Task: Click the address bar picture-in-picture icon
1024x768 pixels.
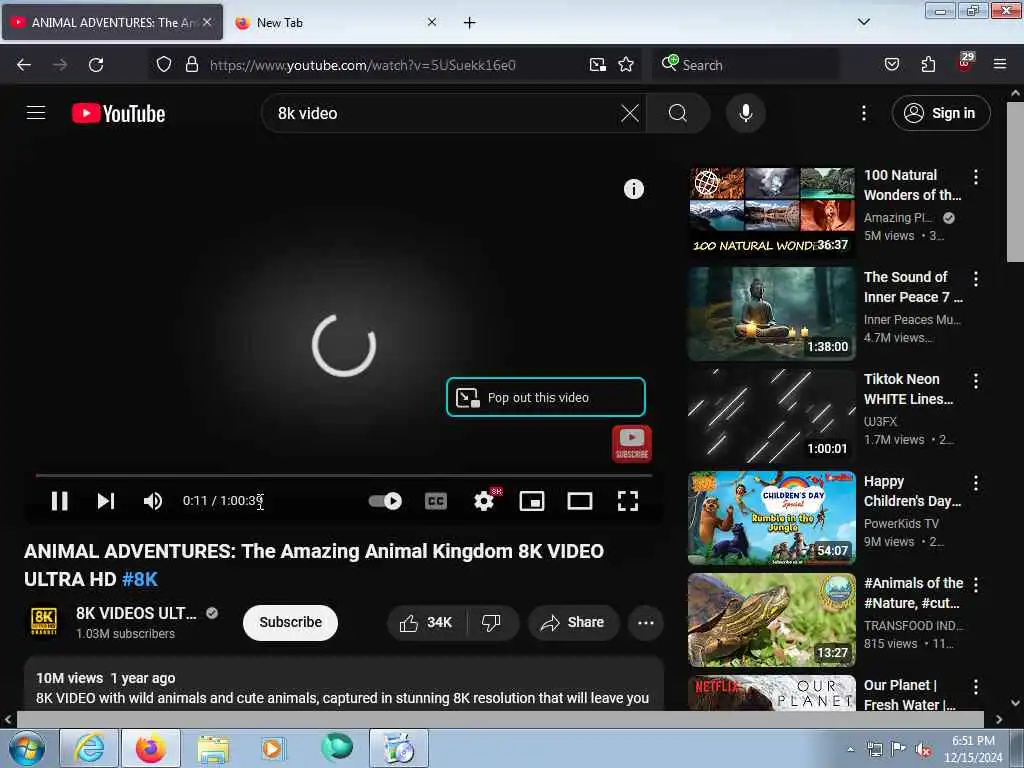Action: pyautogui.click(x=598, y=65)
